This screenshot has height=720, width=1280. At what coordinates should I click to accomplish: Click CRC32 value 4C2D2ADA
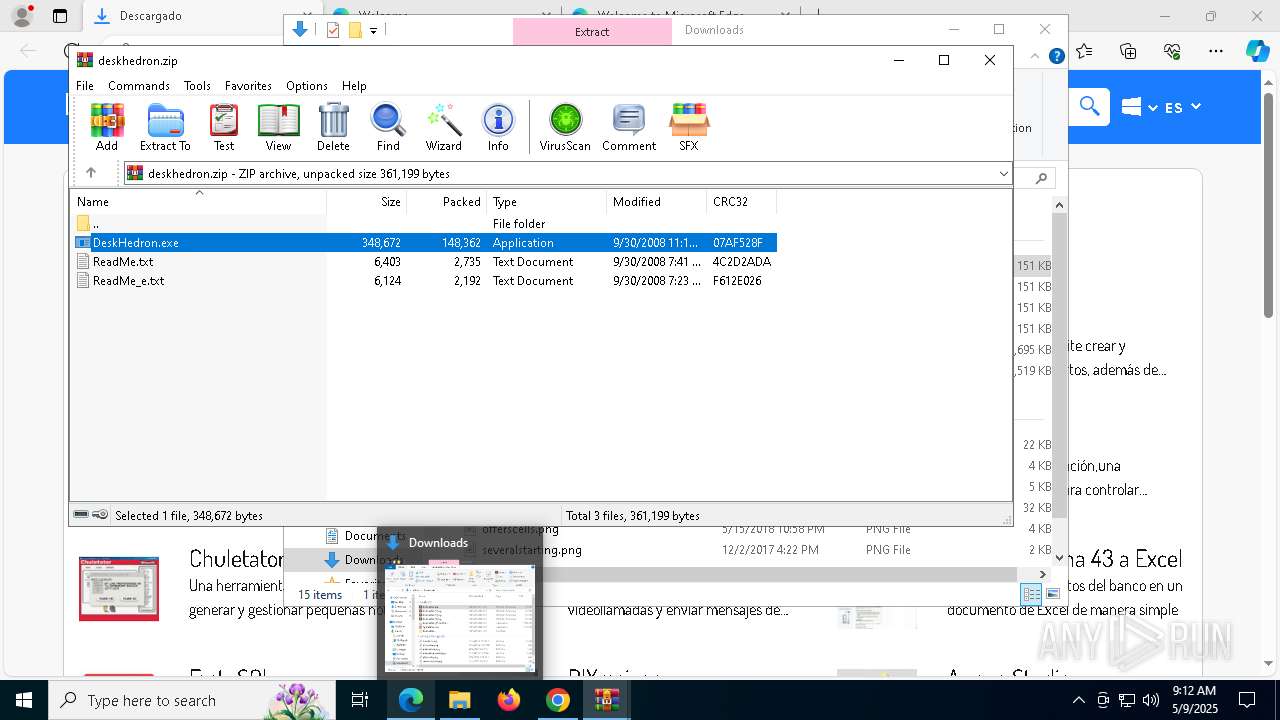(742, 262)
